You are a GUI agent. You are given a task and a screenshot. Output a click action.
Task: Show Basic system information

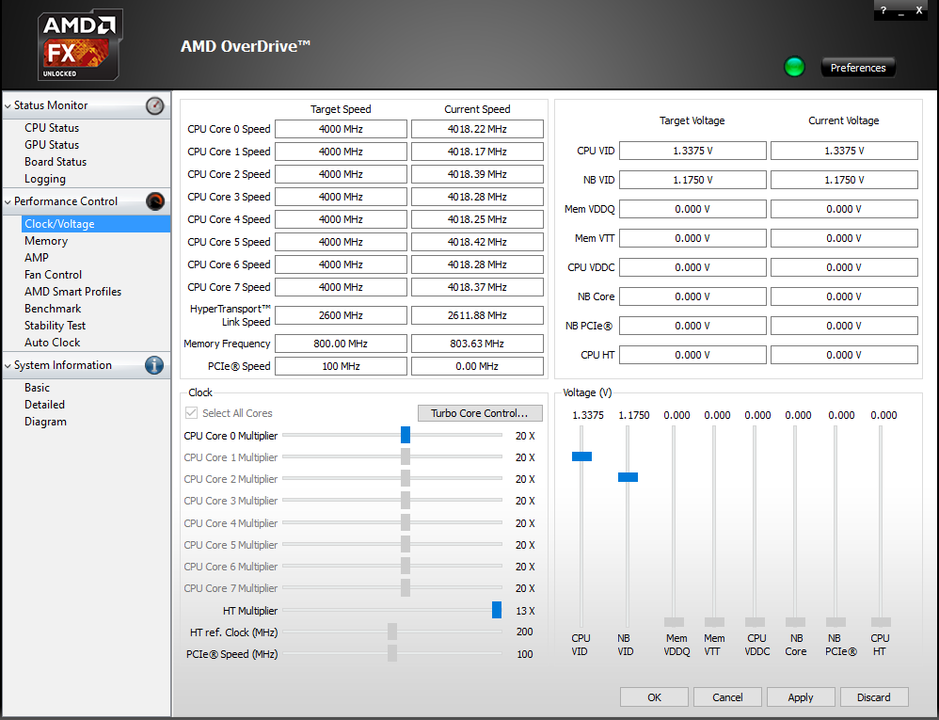click(x=37, y=388)
